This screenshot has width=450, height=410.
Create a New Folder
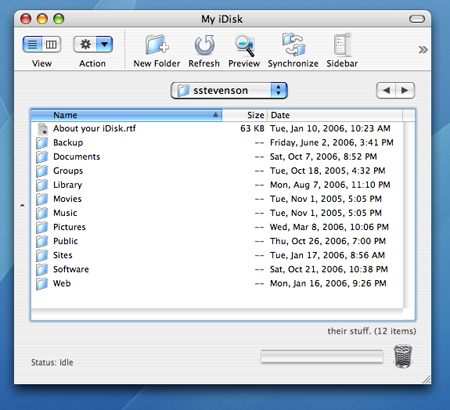(157, 45)
